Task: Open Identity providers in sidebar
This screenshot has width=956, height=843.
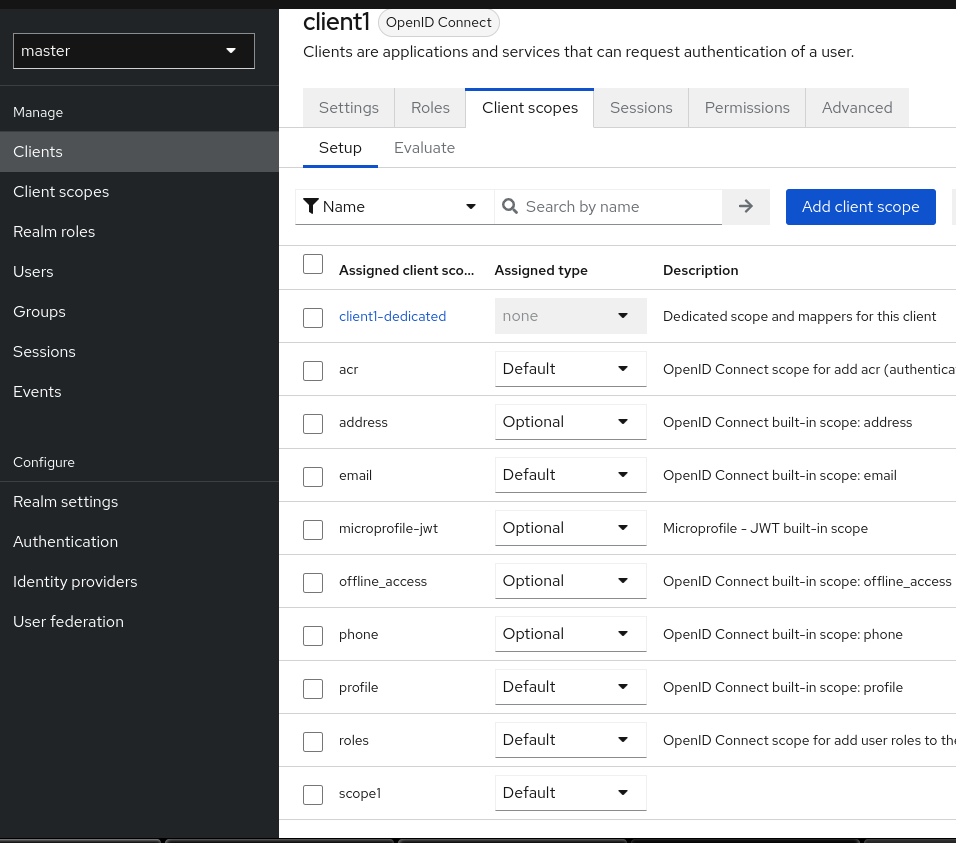Action: coord(139,582)
